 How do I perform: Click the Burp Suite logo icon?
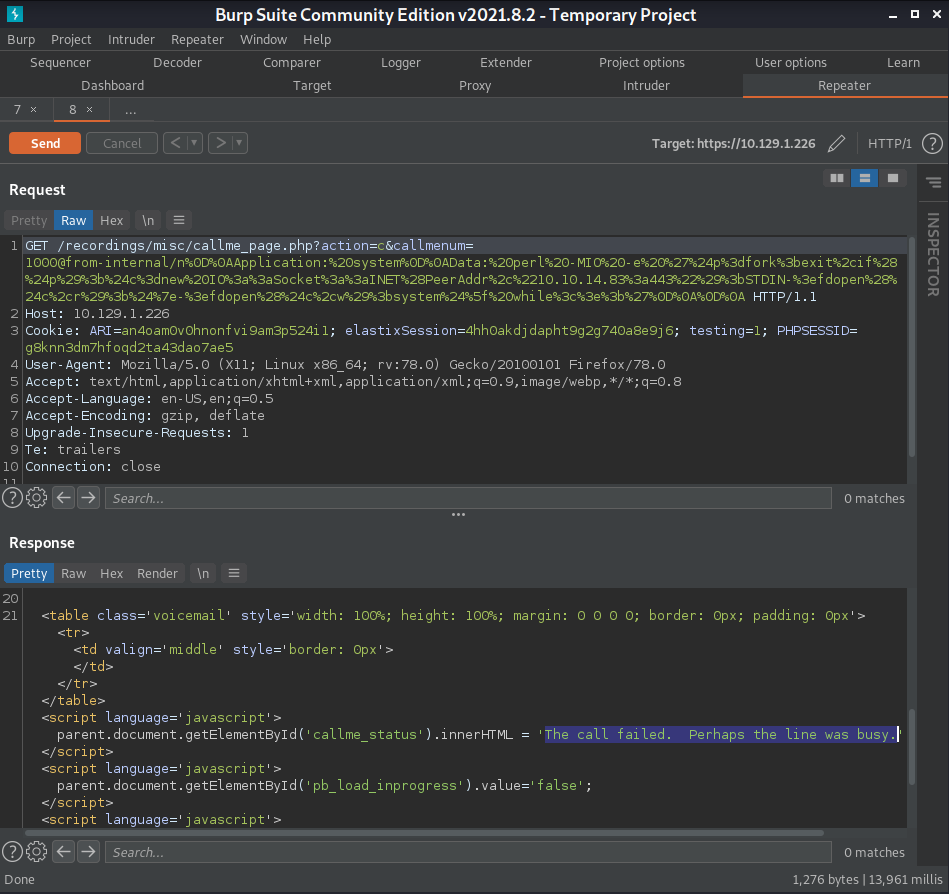click(15, 13)
